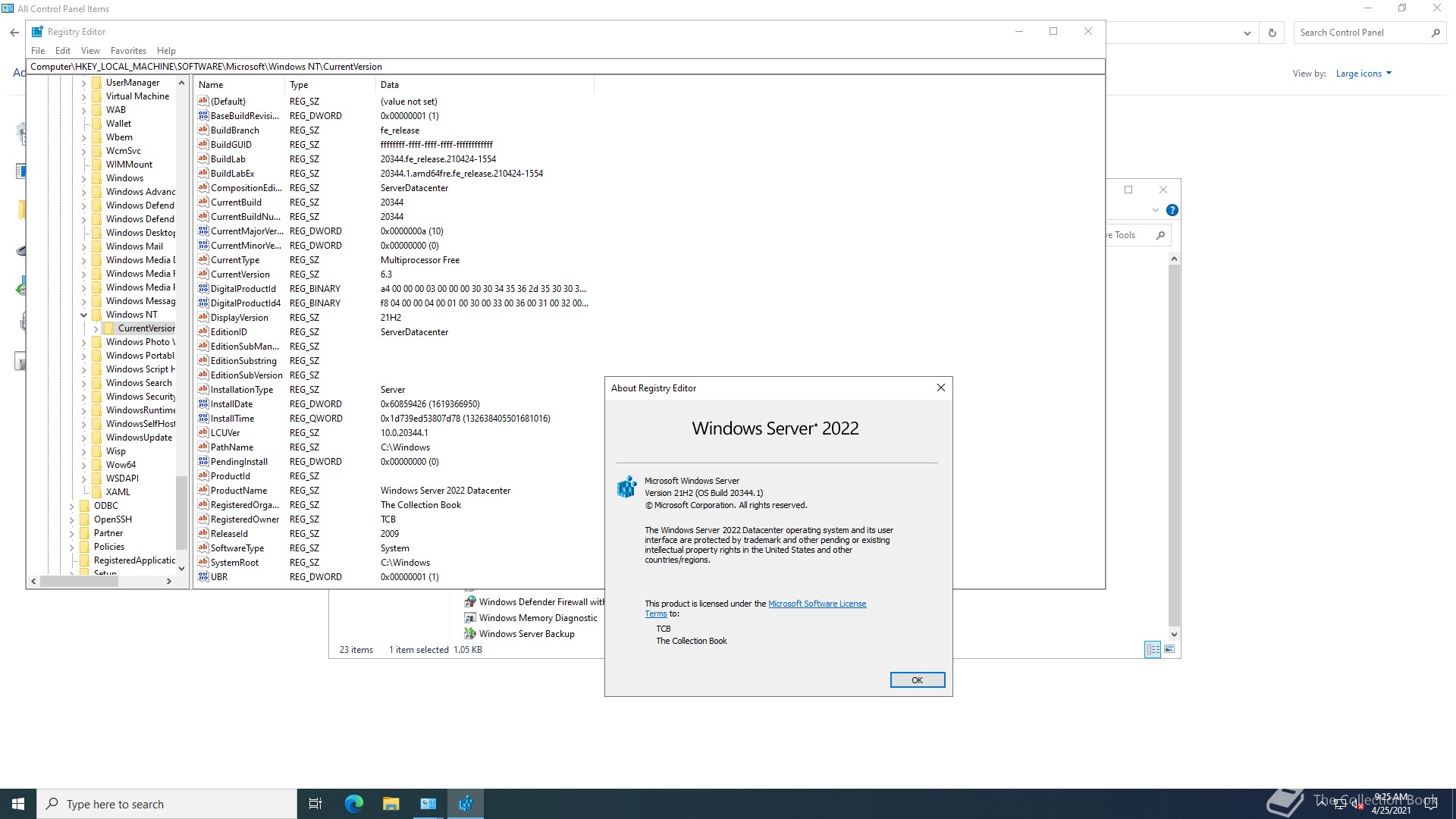Expand the Policies tree node

point(71,547)
